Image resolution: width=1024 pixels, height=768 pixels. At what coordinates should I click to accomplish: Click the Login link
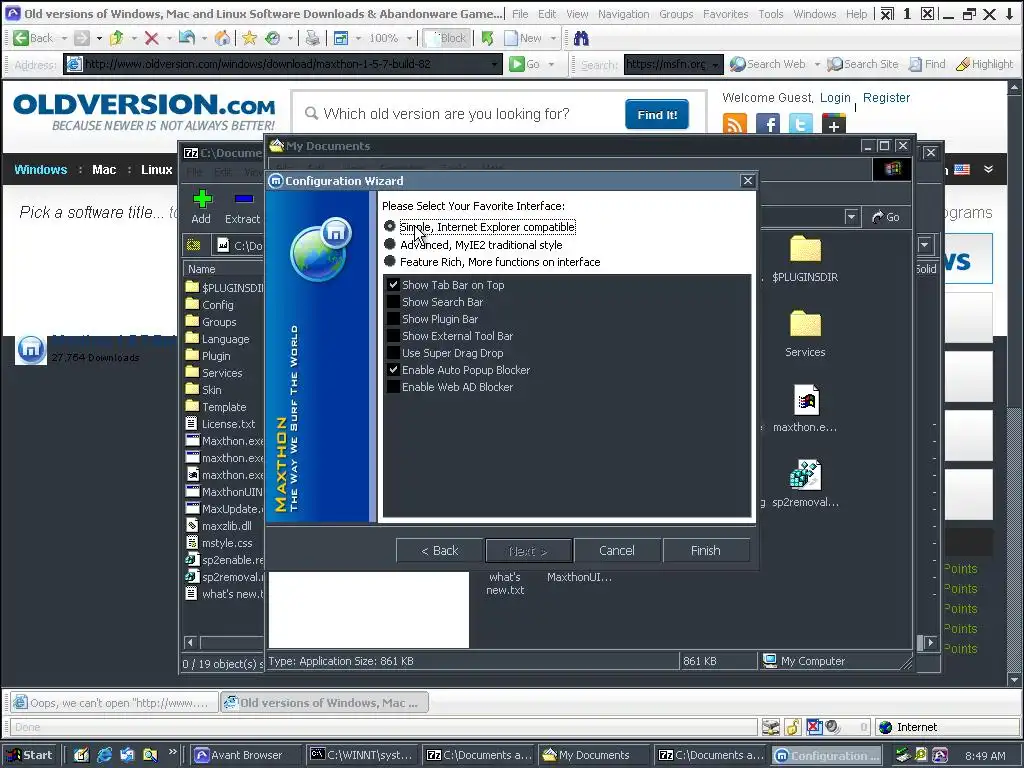pos(835,97)
